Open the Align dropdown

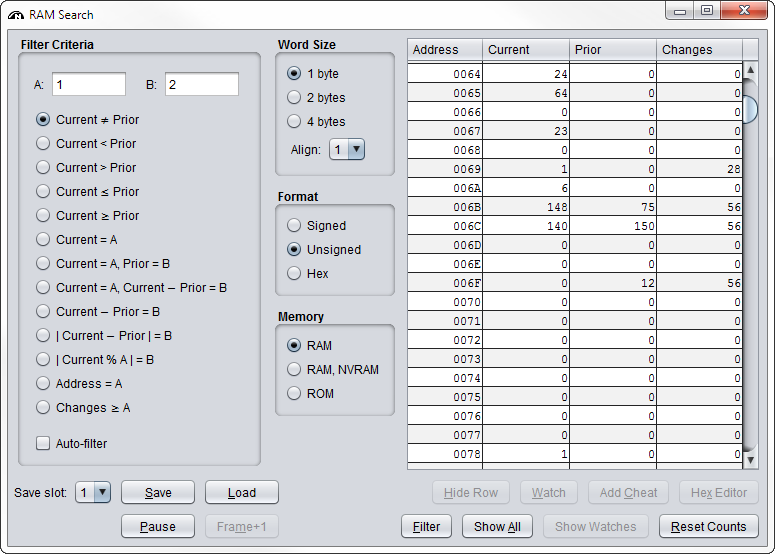coord(347,149)
